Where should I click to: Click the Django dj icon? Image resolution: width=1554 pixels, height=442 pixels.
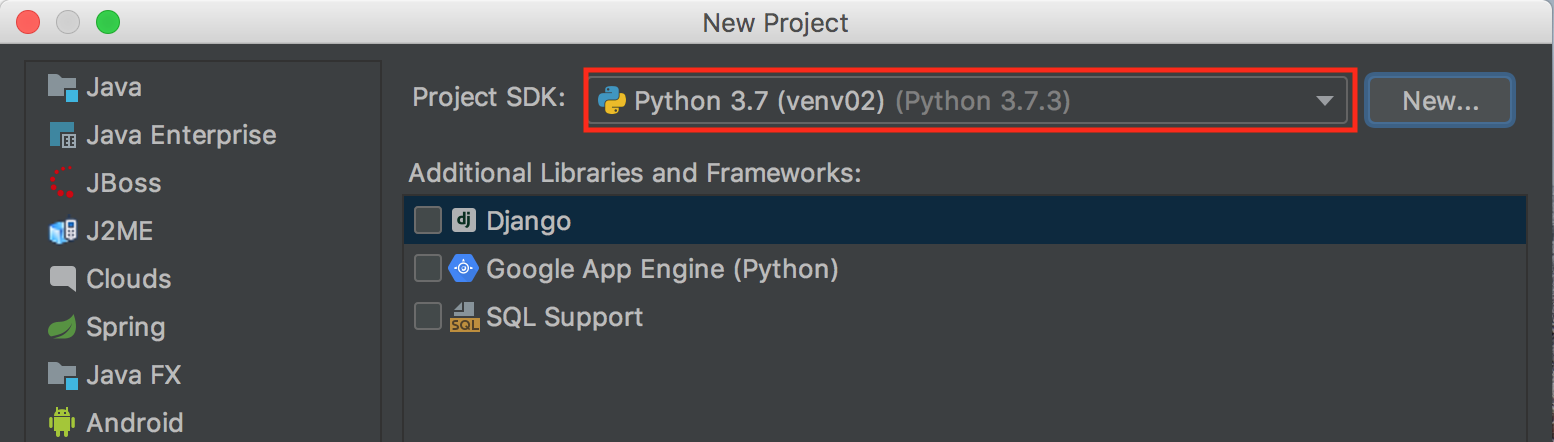tap(463, 220)
